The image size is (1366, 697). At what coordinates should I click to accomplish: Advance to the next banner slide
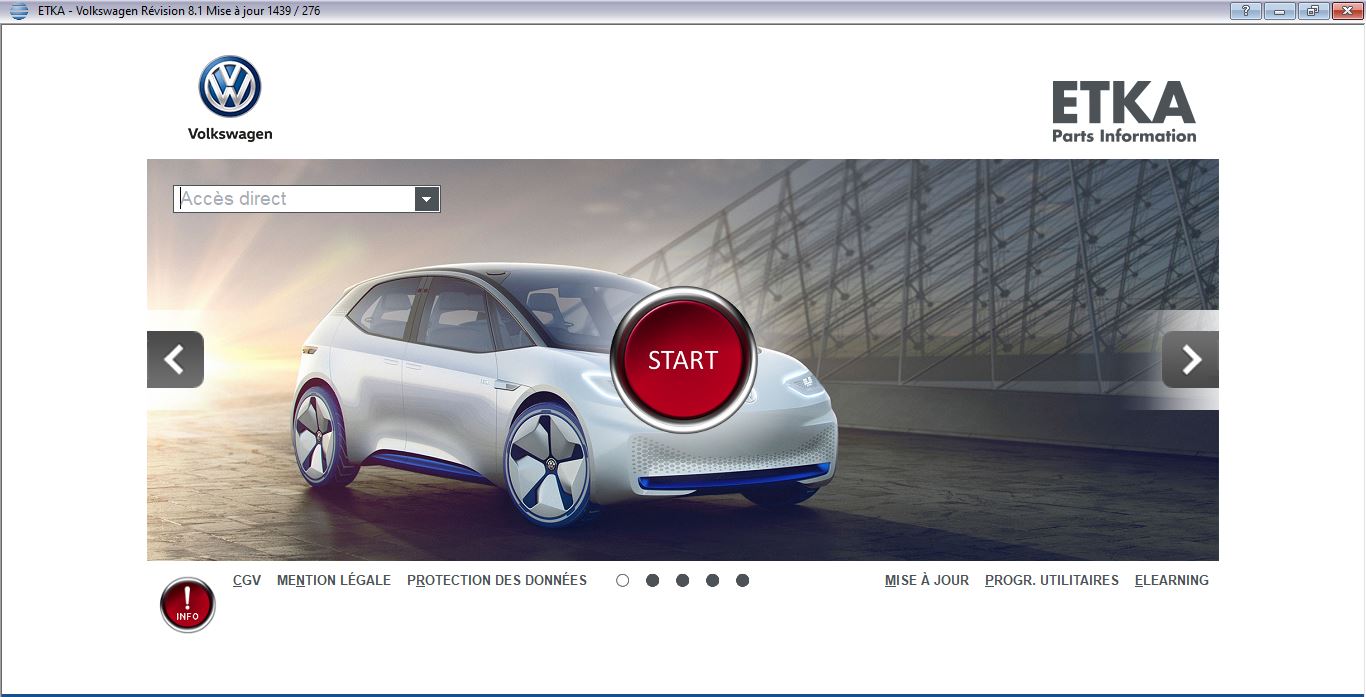[x=1190, y=359]
